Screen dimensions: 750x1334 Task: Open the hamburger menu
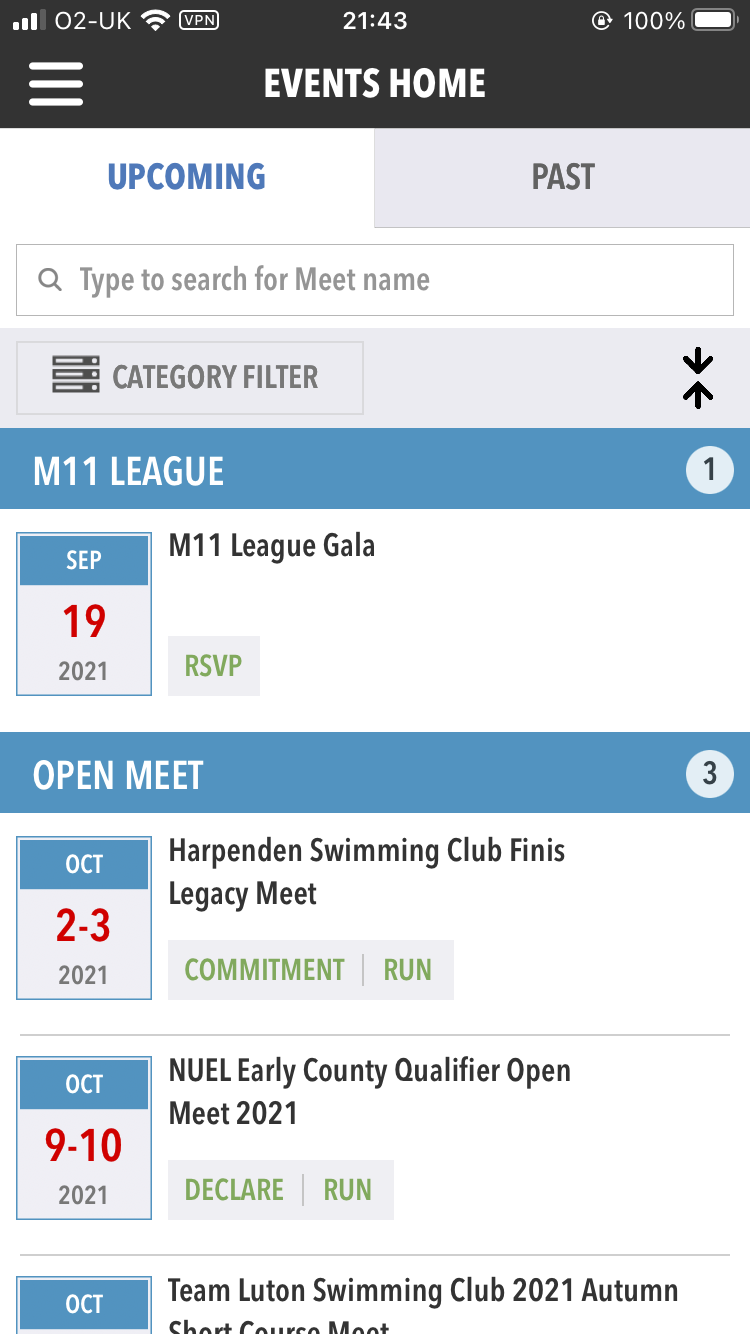tap(56, 84)
